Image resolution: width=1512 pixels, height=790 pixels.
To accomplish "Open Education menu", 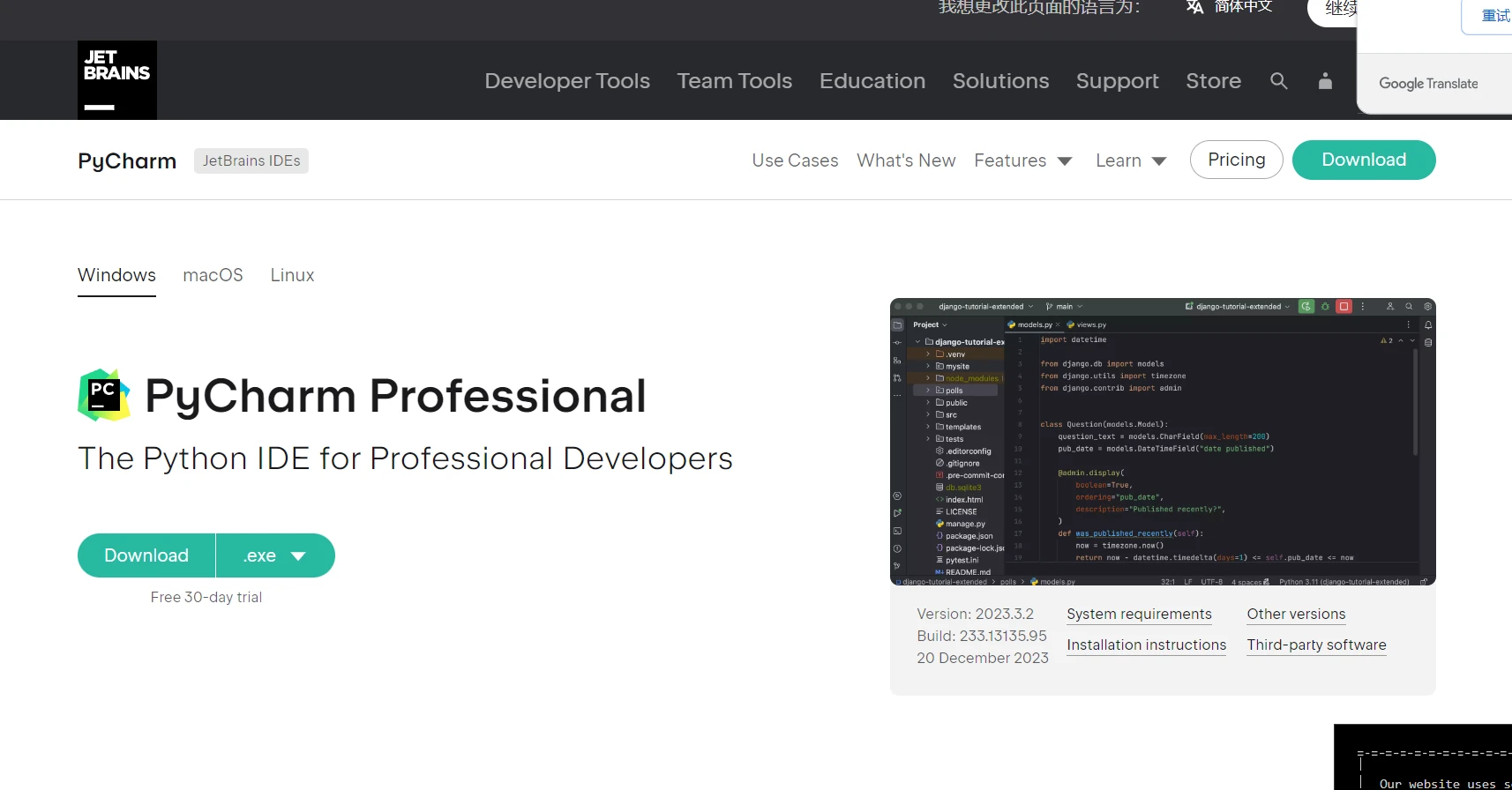I will pos(872,81).
